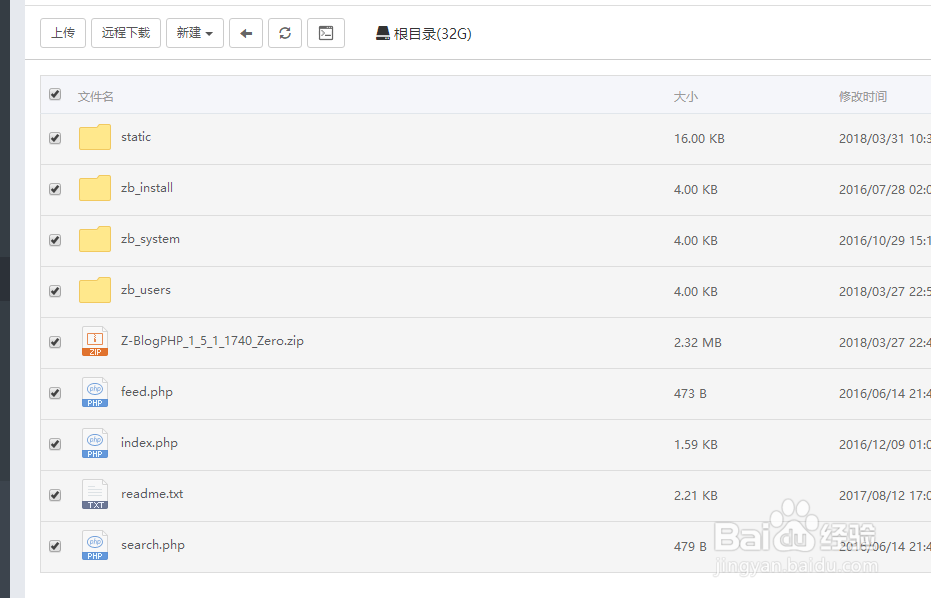Uncheck the zb_users row checkbox
Image resolution: width=931 pixels, height=598 pixels.
click(x=55, y=292)
